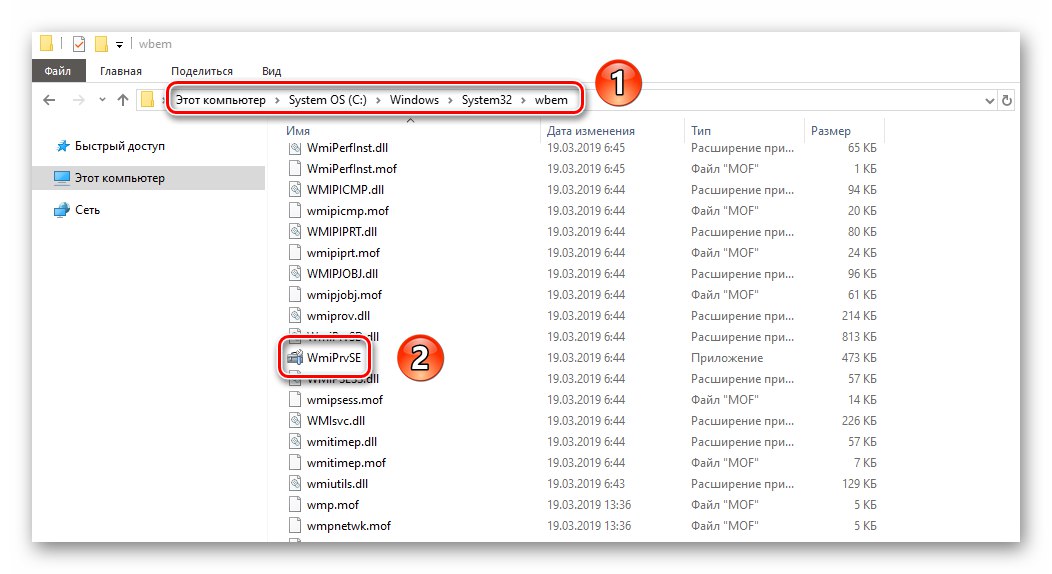Select the wmipicmp.mof file
Screen dimensions: 1052x574
(x=348, y=211)
